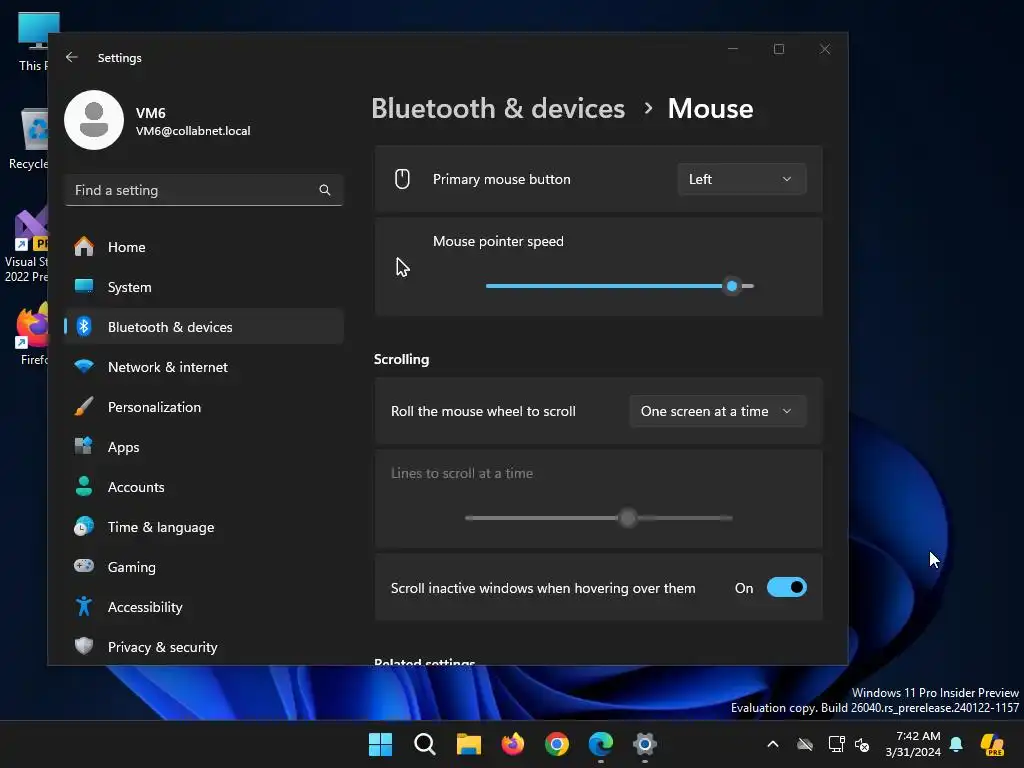Open the Copilot Preview icon in taskbar
This screenshot has width=1024, height=768.
click(993, 744)
